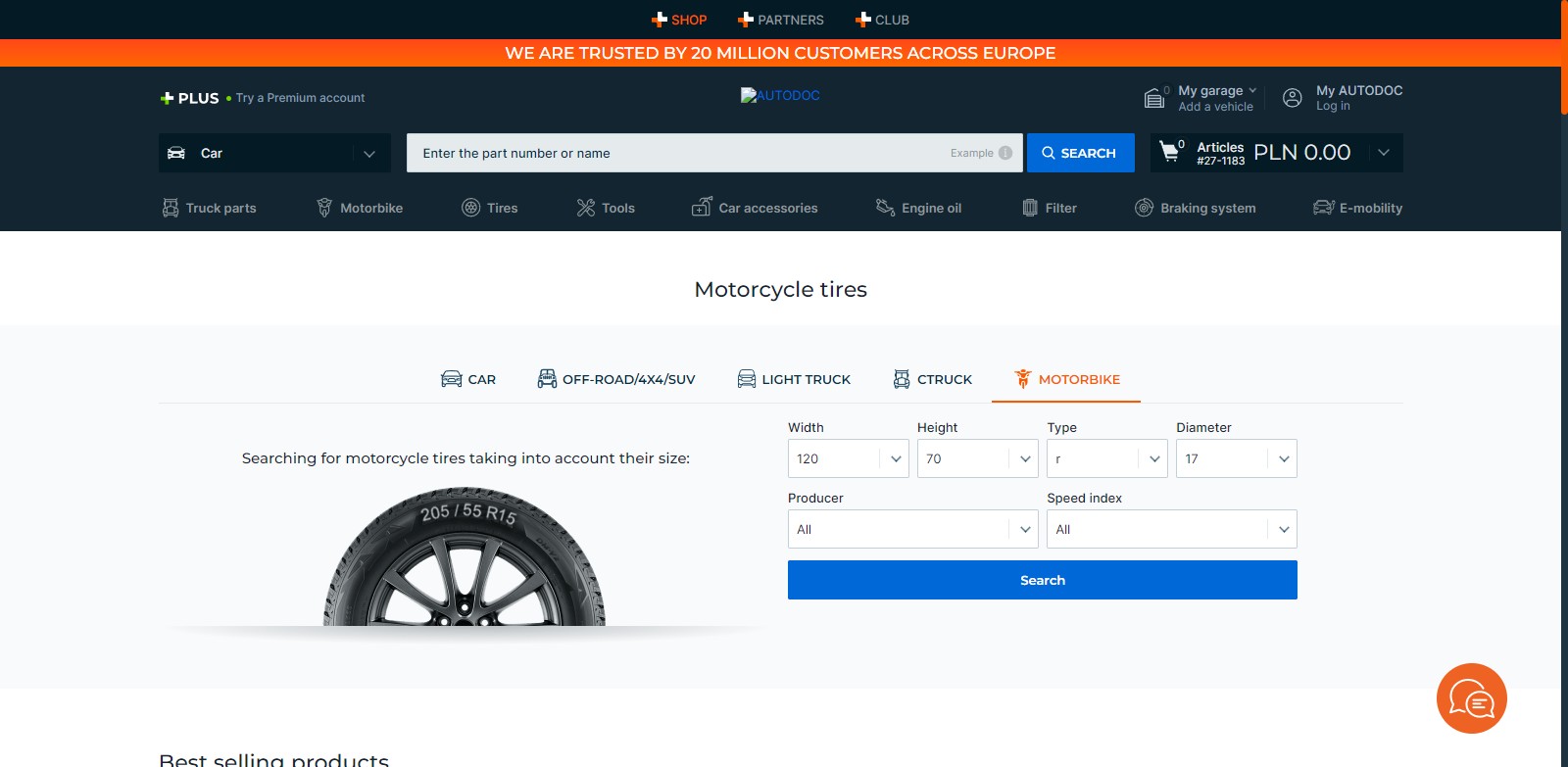This screenshot has height=767, width=1568.
Task: Expand the cart articles chevron
Action: pos(1384,153)
